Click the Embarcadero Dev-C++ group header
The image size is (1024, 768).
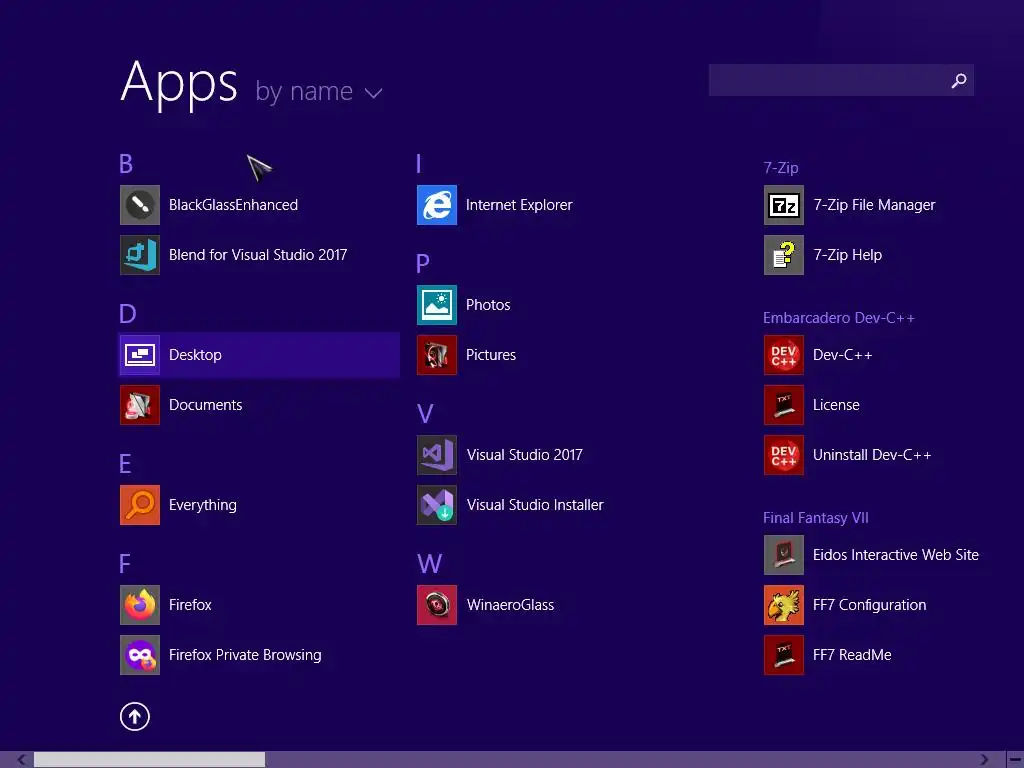click(x=839, y=318)
